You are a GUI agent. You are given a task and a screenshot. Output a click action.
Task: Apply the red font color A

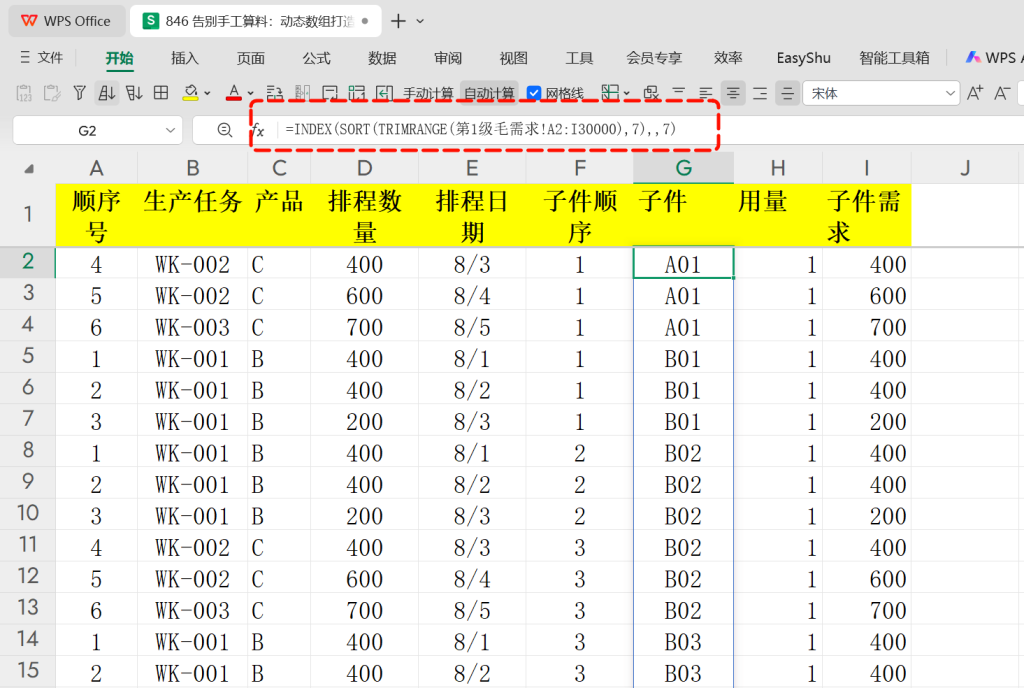tap(234, 93)
